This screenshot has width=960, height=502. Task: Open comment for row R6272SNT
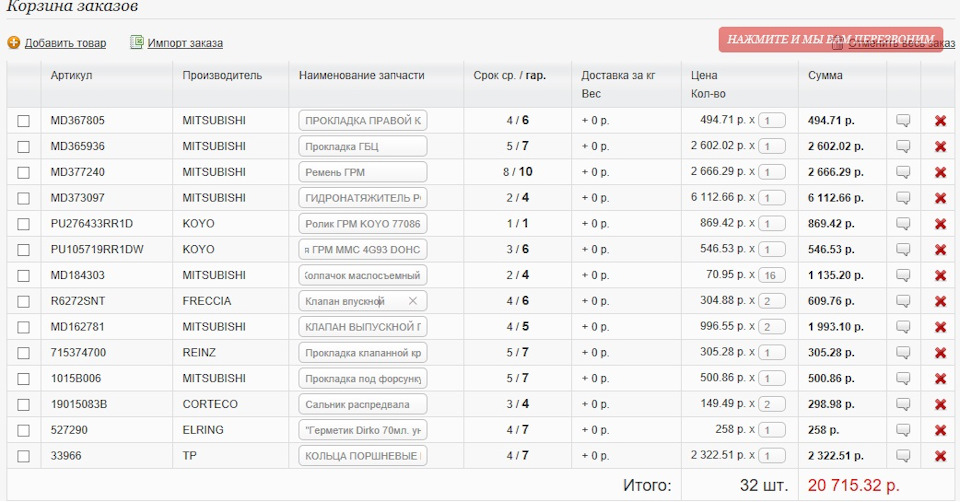tap(903, 301)
